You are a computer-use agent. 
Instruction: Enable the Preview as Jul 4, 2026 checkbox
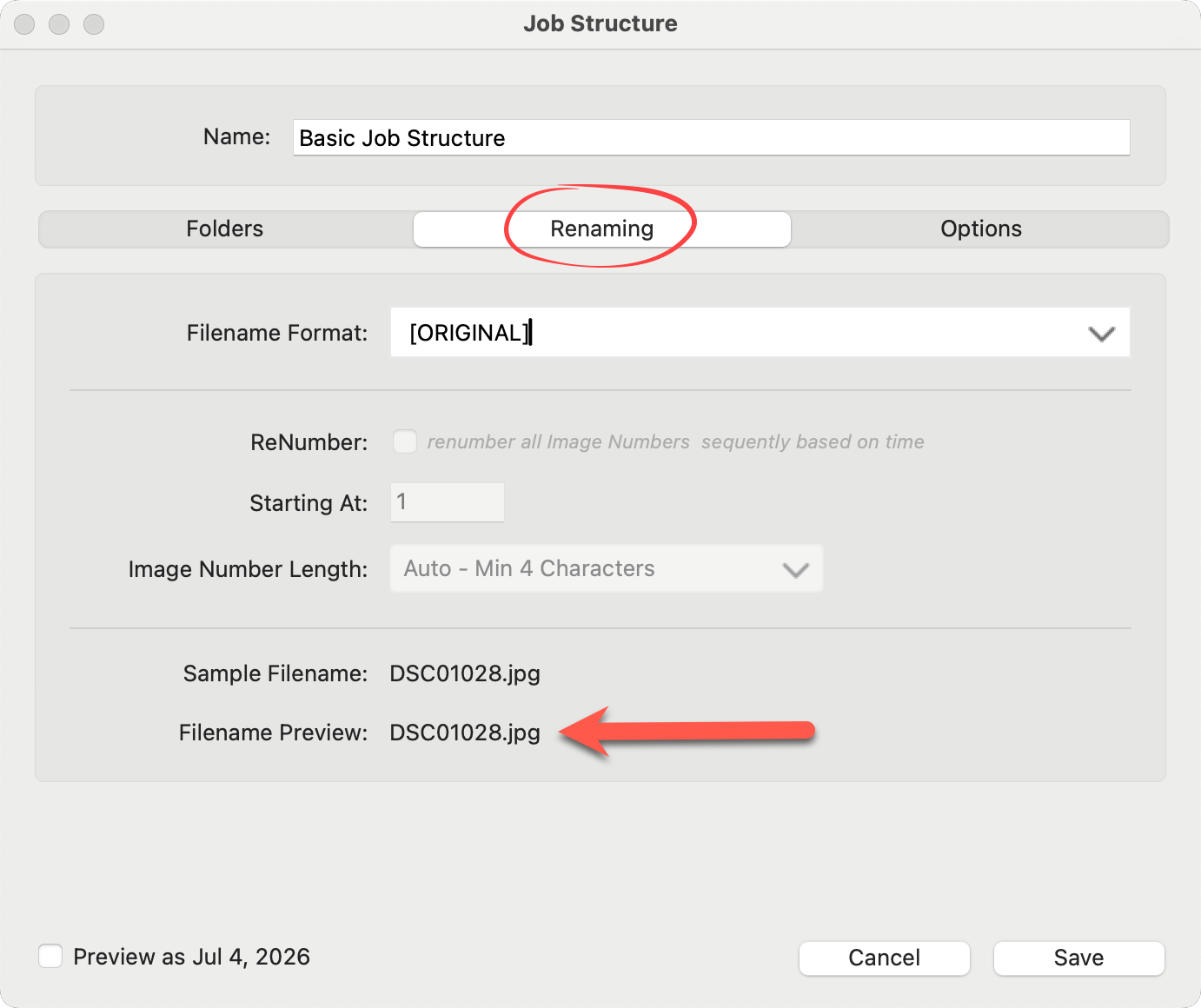pos(50,957)
